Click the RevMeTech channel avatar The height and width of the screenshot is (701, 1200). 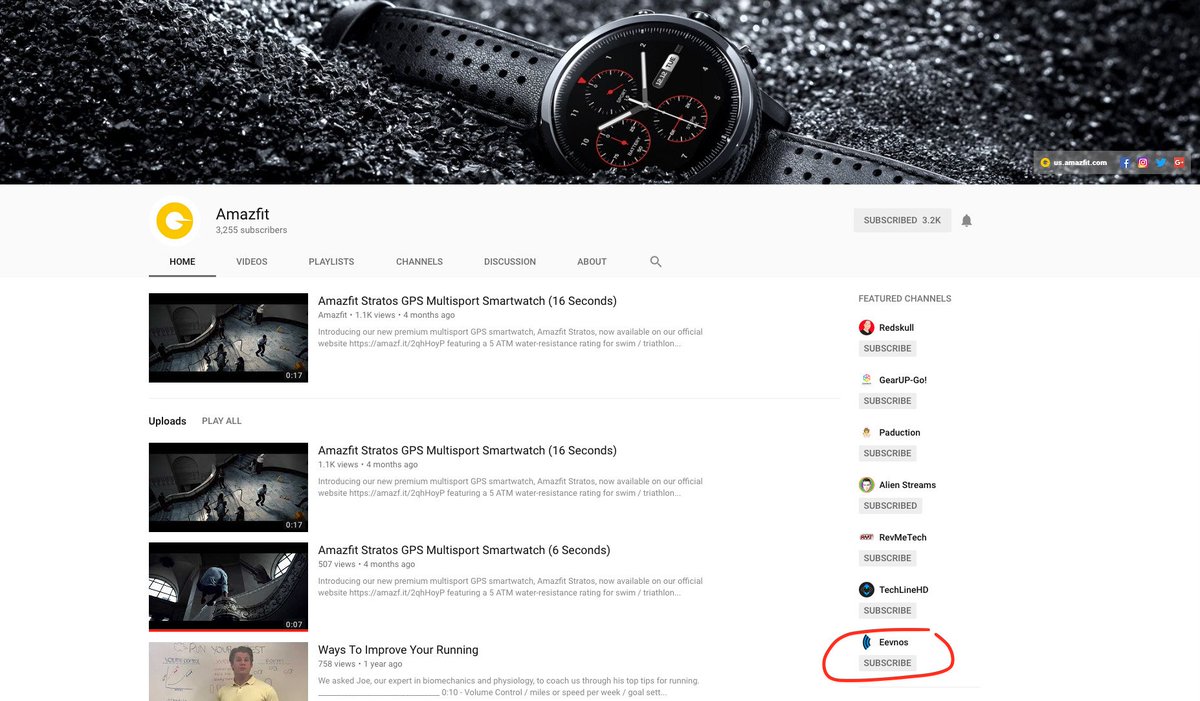867,537
